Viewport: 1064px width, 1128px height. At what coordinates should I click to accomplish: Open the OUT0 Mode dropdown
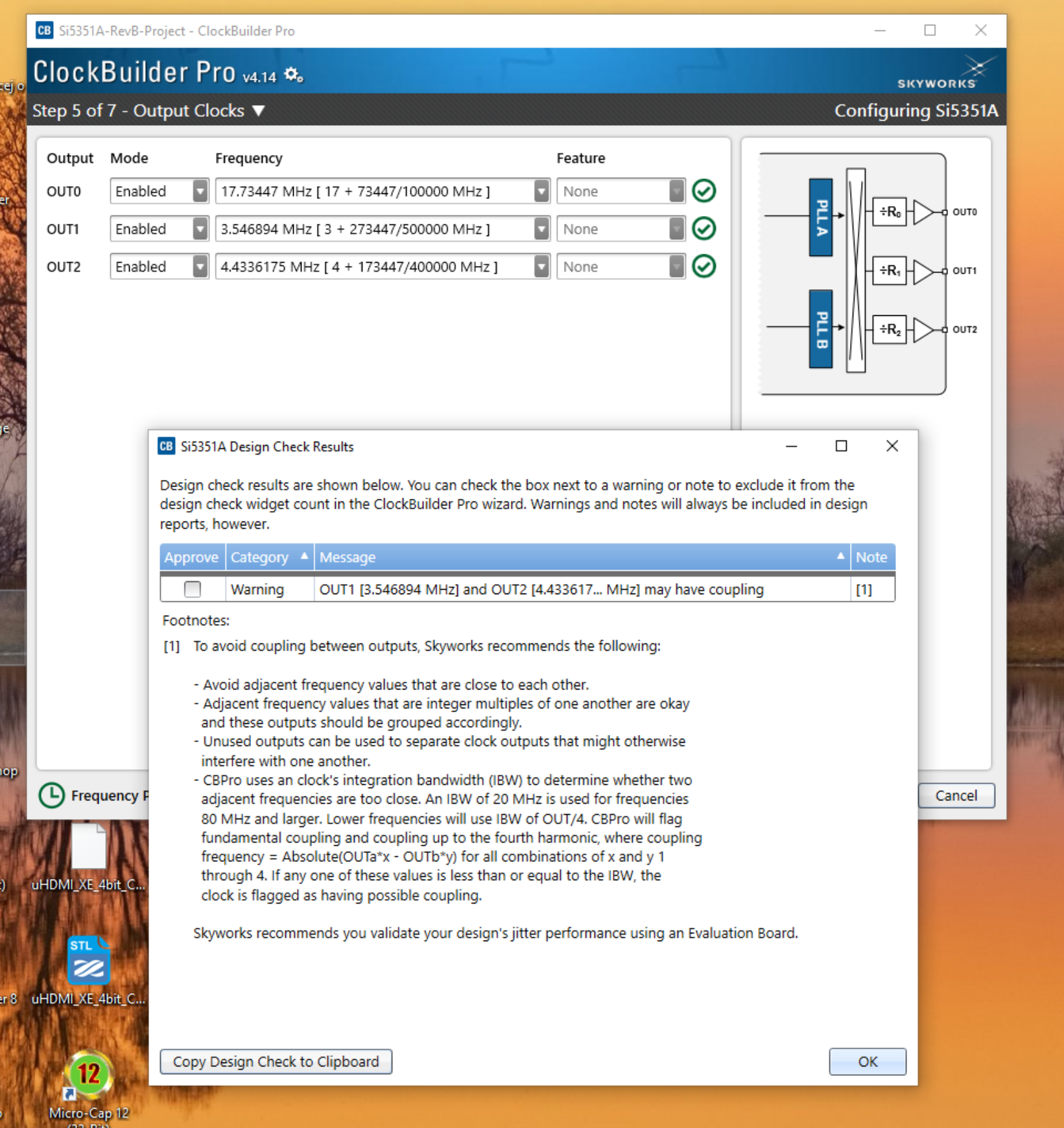[200, 191]
